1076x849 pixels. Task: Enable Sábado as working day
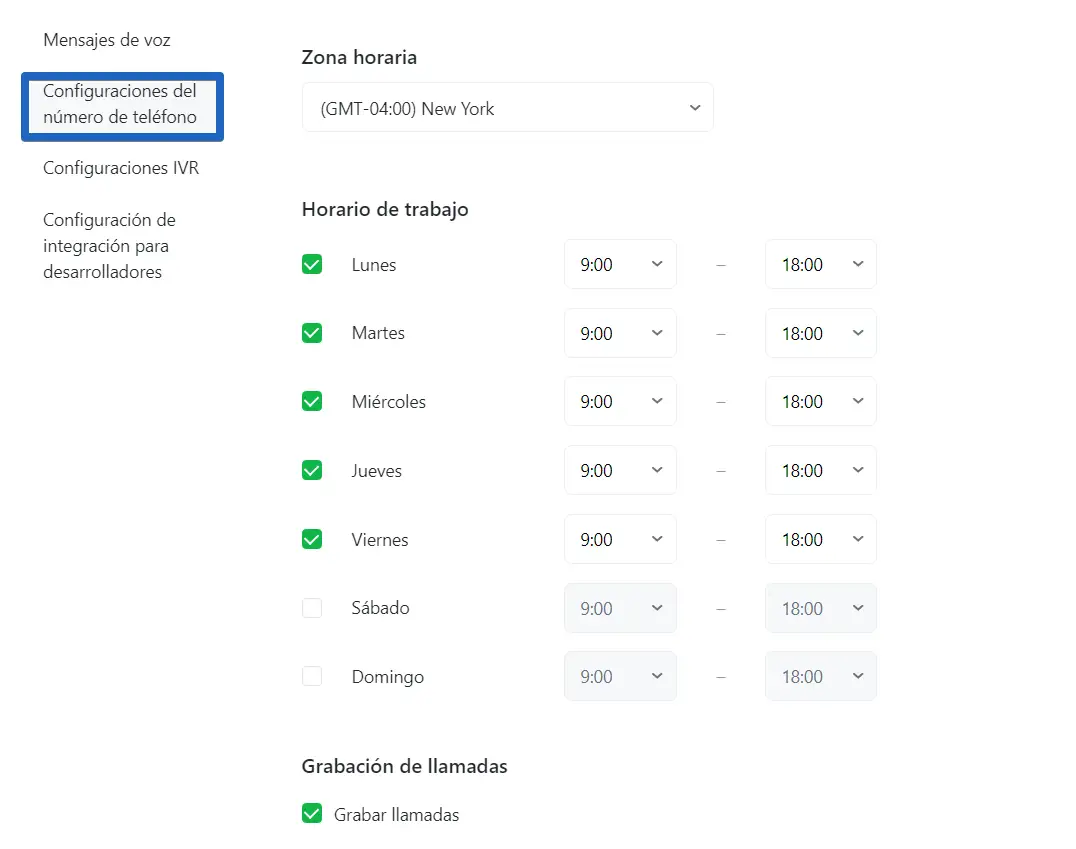pos(312,608)
